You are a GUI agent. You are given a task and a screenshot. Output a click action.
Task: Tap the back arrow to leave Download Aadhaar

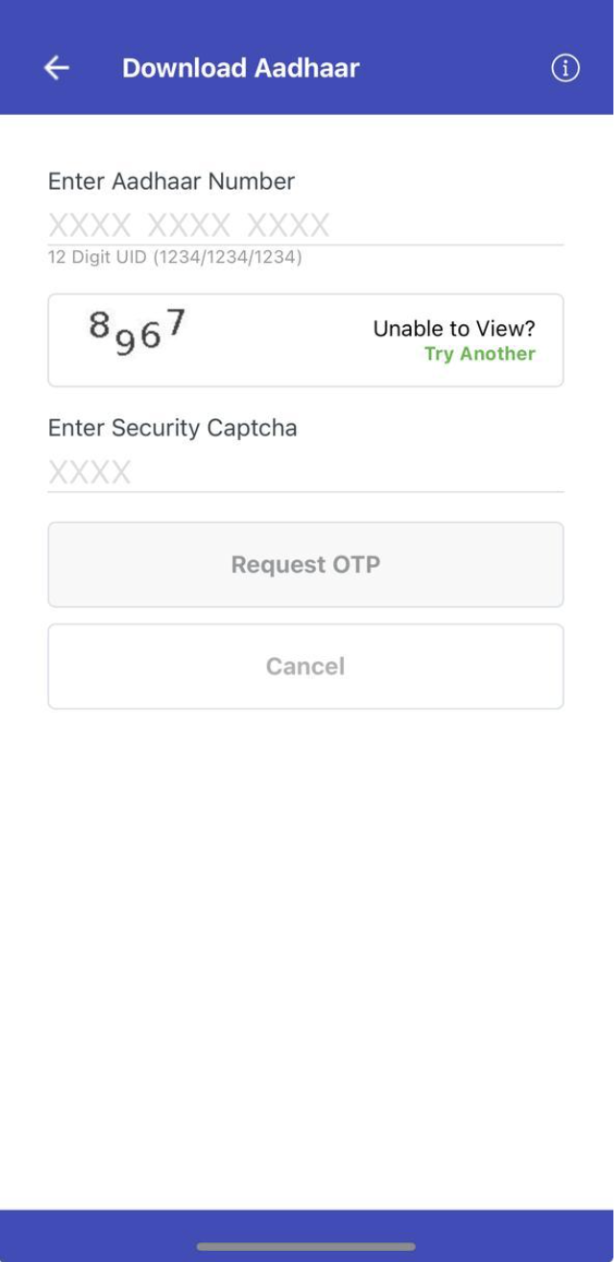coord(55,68)
